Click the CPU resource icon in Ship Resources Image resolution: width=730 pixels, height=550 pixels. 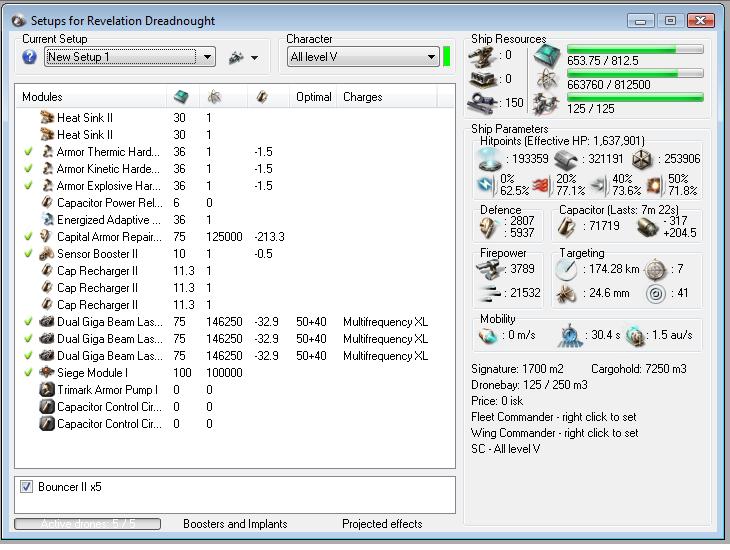[547, 55]
